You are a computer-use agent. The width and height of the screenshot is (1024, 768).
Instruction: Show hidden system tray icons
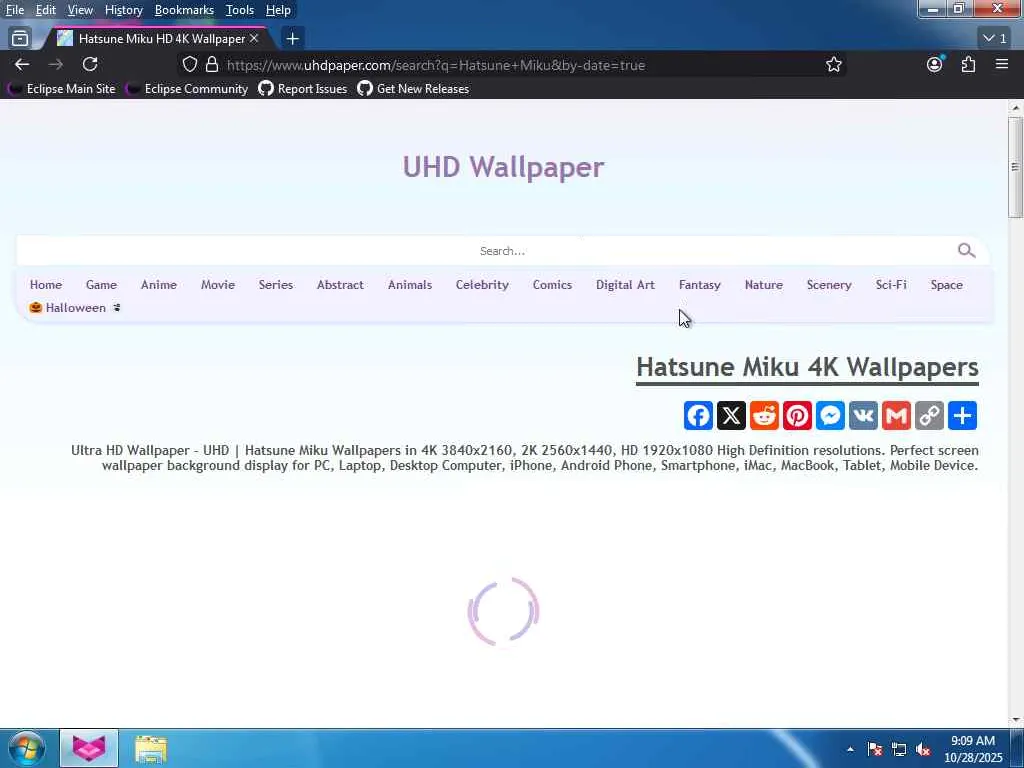pos(850,749)
